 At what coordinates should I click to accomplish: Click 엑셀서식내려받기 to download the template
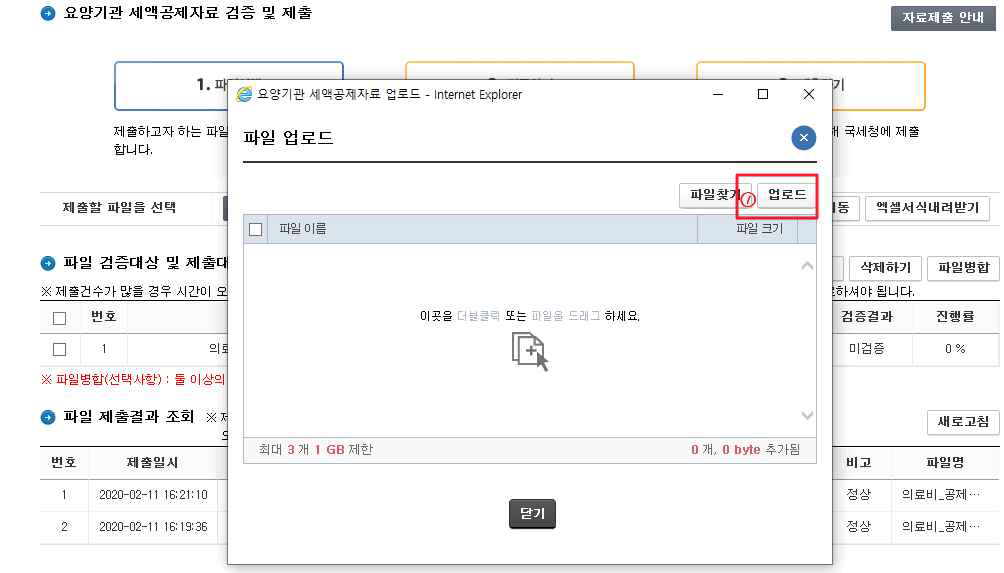[x=927, y=208]
